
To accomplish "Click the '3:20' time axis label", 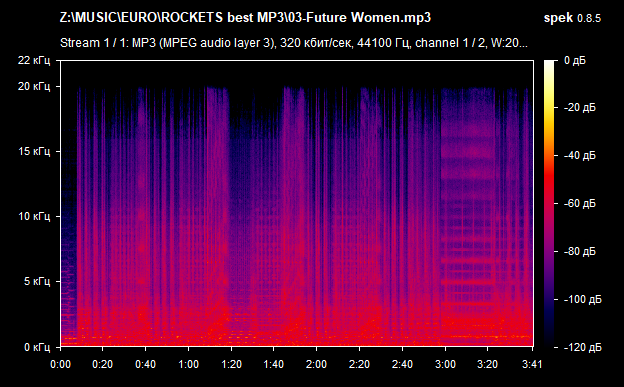I will (488, 364).
